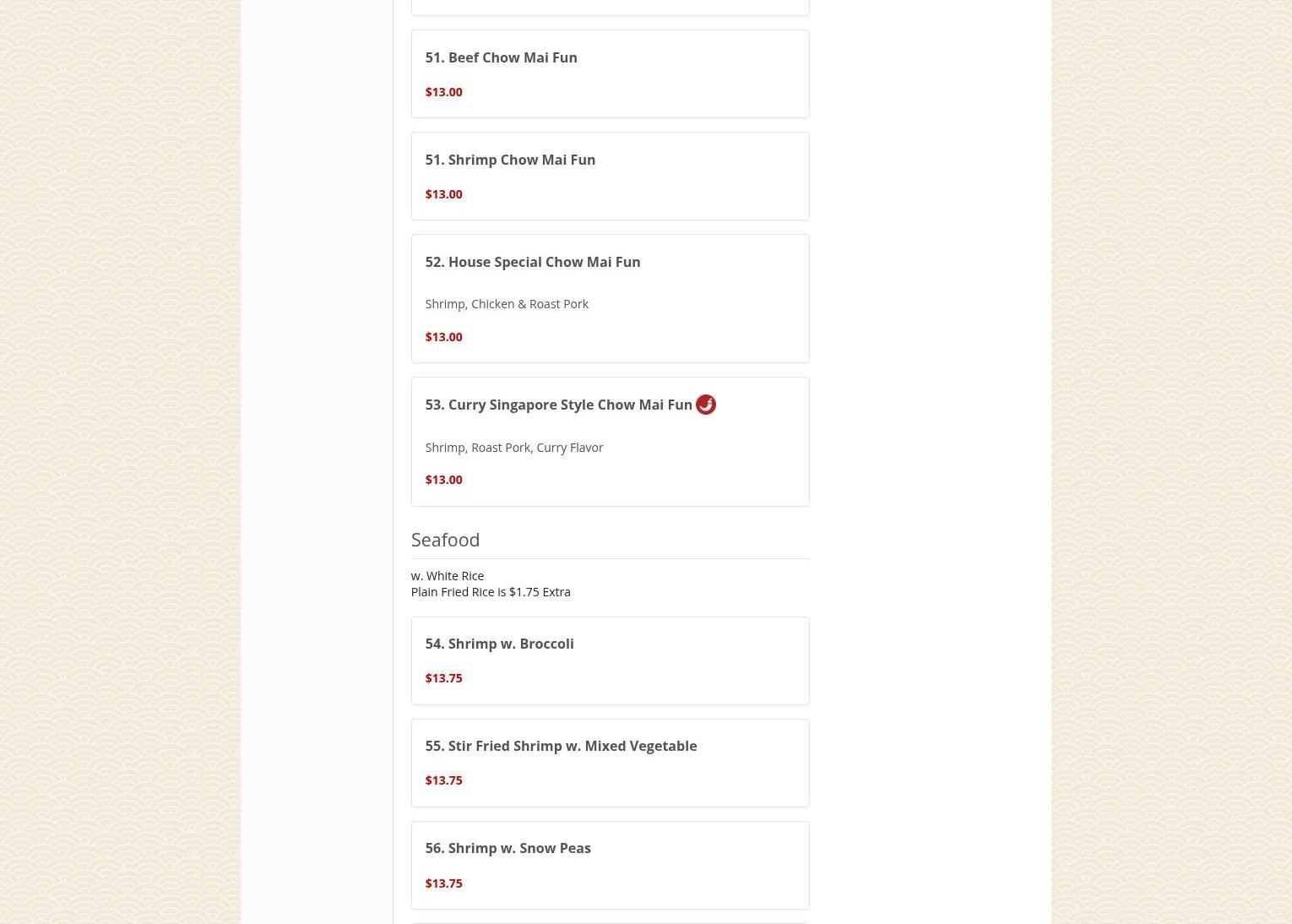This screenshot has height=924, width=1292.
Task: Open 51. Beef Chow Mai Fun item
Action: 610,73
